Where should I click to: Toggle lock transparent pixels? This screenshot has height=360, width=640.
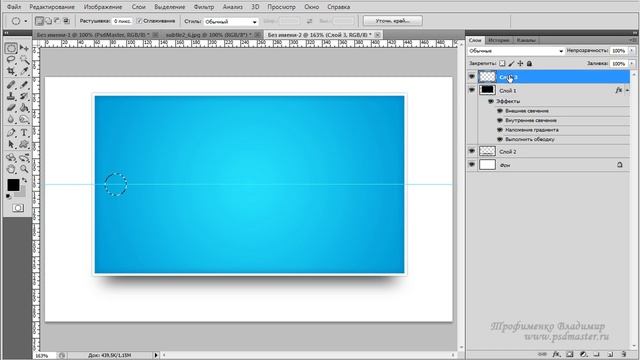click(502, 64)
